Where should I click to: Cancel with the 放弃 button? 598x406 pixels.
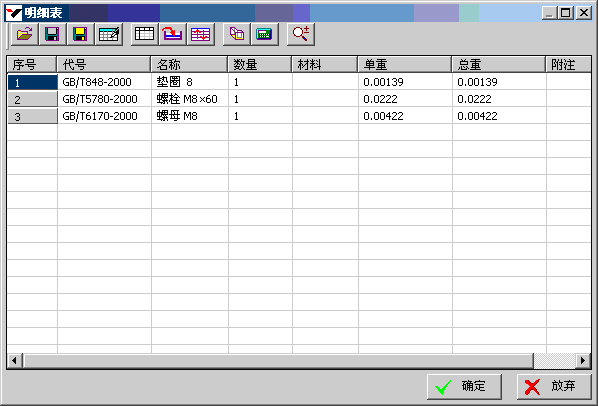tap(554, 387)
